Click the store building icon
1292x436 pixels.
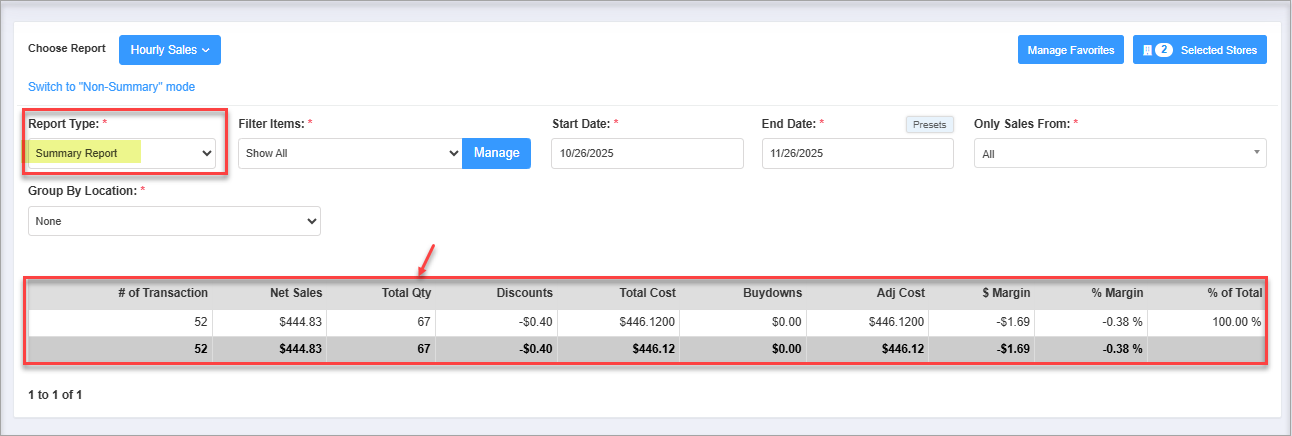click(x=1147, y=50)
